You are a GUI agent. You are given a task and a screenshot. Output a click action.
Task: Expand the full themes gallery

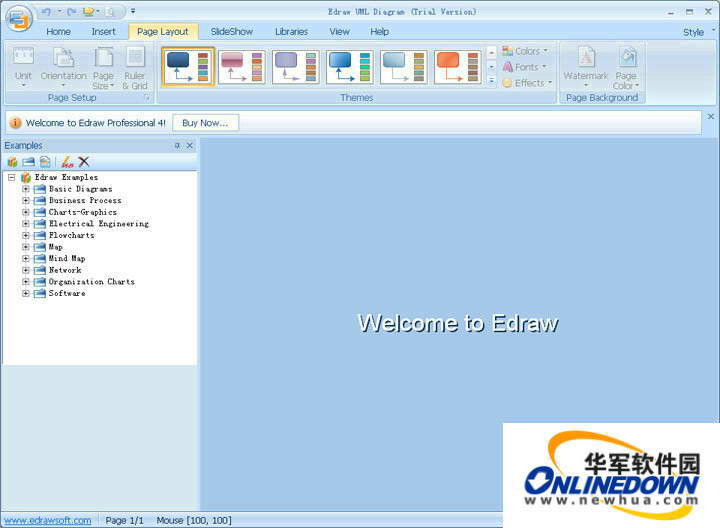[x=491, y=81]
